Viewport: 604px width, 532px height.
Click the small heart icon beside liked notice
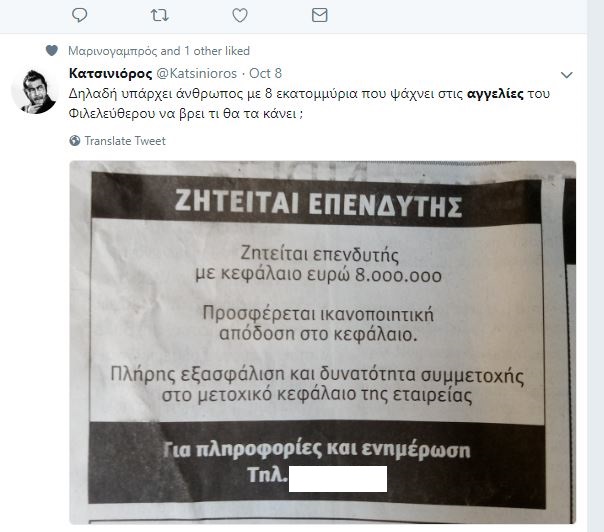pos(52,50)
